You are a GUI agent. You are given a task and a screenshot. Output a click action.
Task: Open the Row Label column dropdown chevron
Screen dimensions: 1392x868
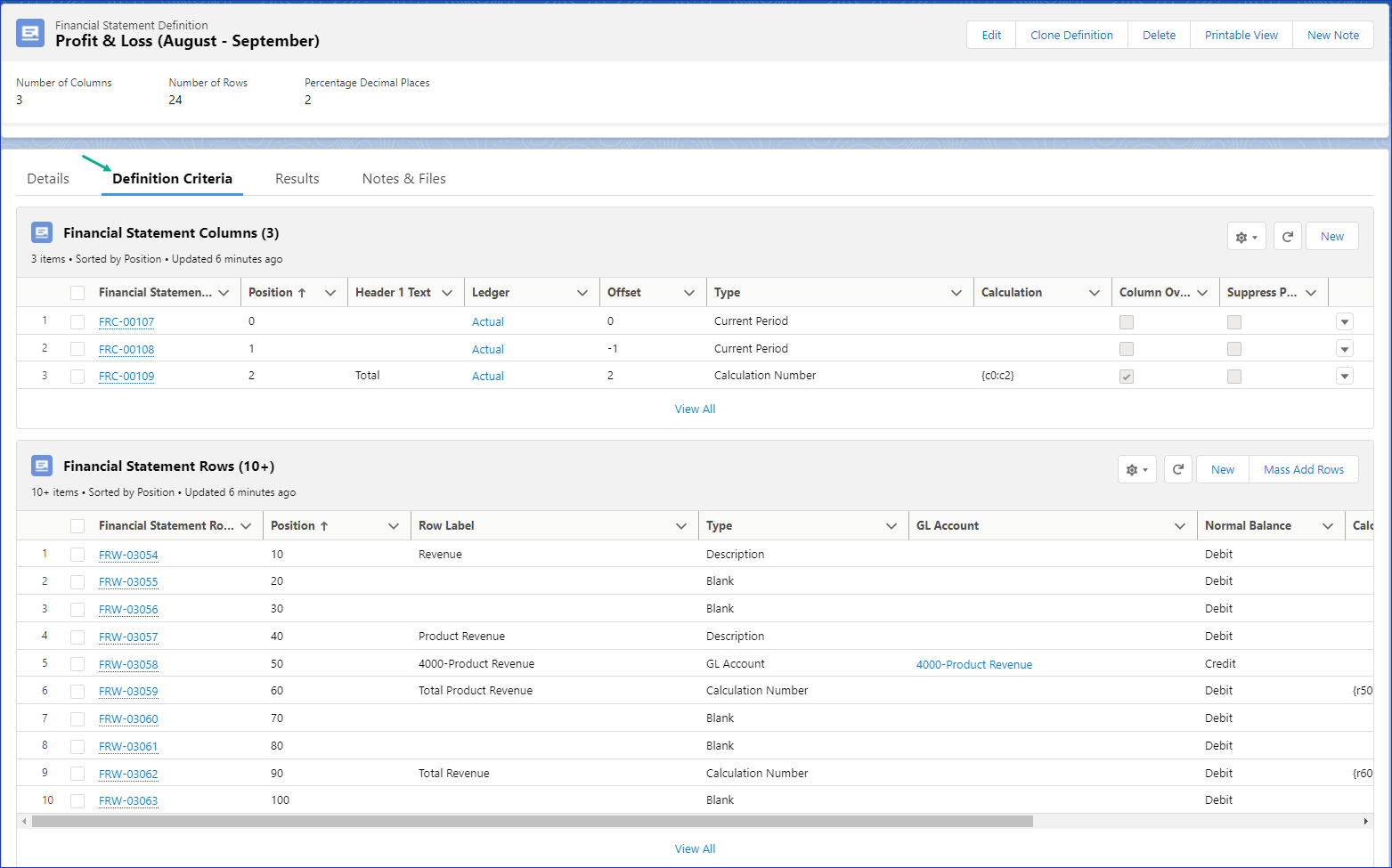681,526
